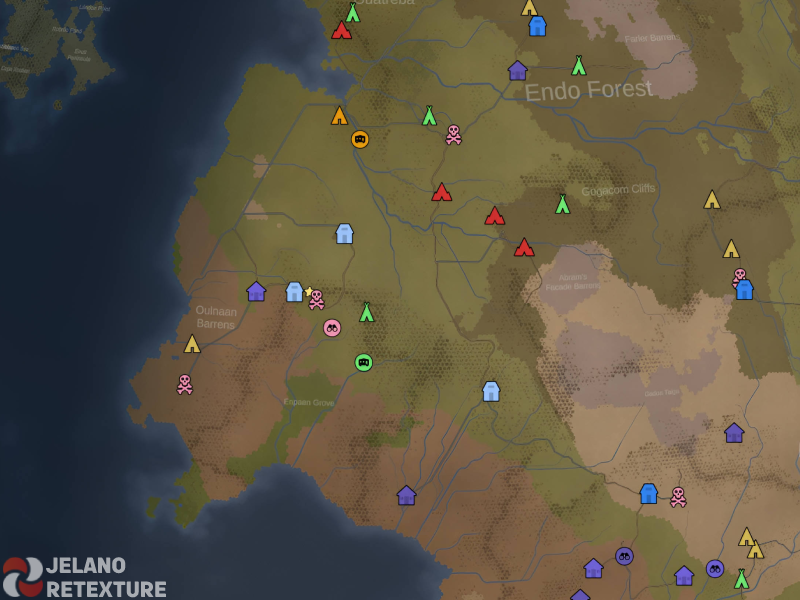Click upper yellow tent right of Gogacom Cliffs
Screen dimensions: 800x600
tap(712, 199)
